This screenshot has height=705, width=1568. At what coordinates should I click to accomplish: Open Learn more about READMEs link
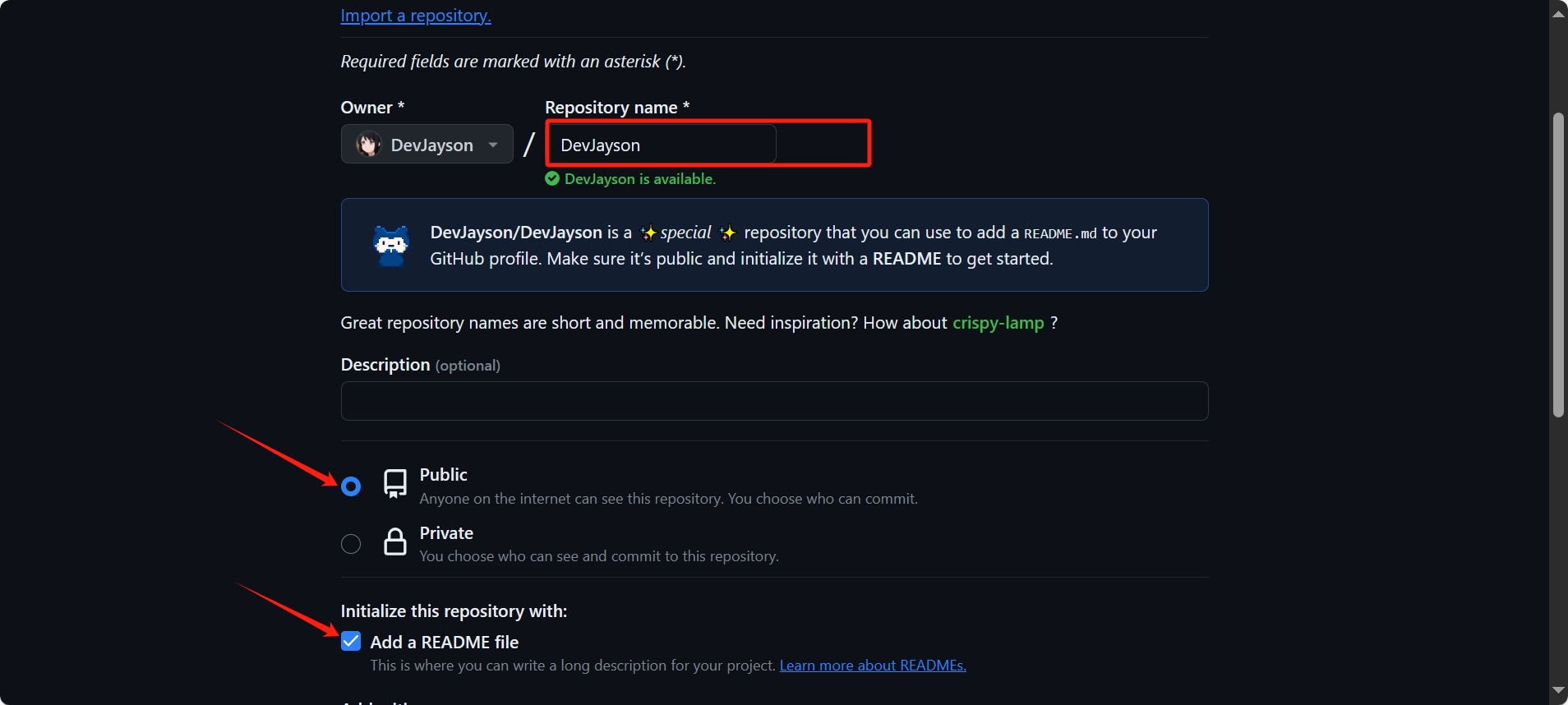pyautogui.click(x=873, y=666)
